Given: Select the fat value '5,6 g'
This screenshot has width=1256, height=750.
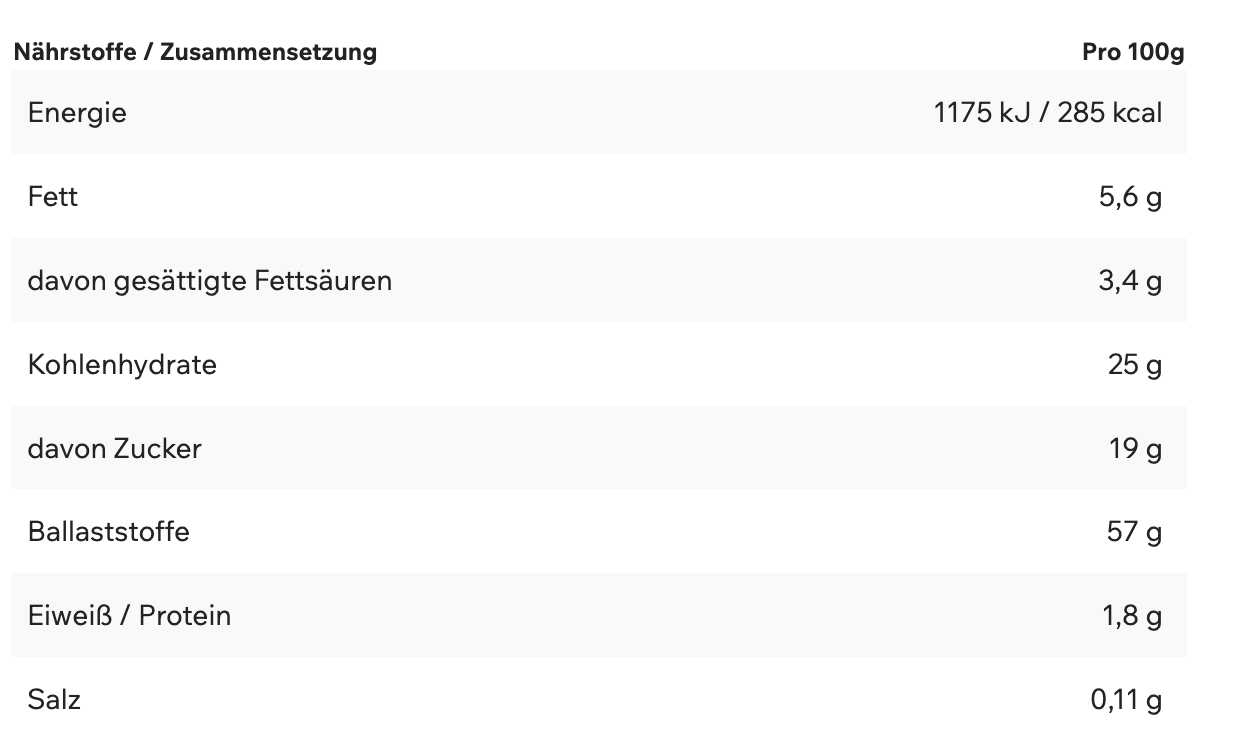Looking at the screenshot, I should (1130, 197).
